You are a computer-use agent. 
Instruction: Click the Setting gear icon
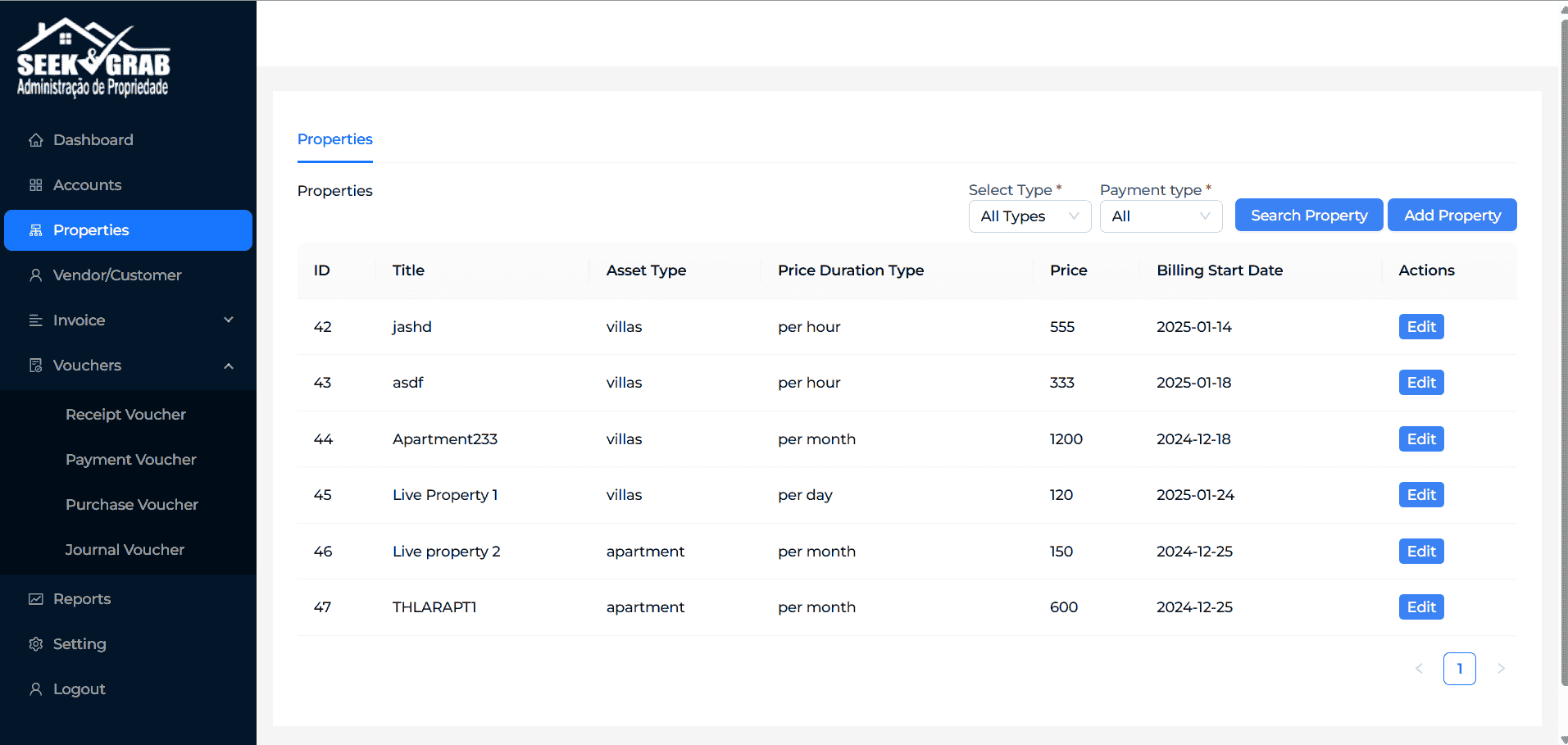coord(35,644)
